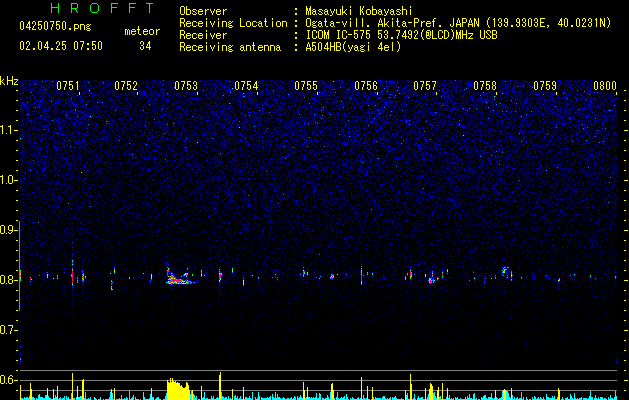Click the 0.7 kHz axis label
Image resolution: width=629 pixels, height=400 pixels.
[8, 330]
